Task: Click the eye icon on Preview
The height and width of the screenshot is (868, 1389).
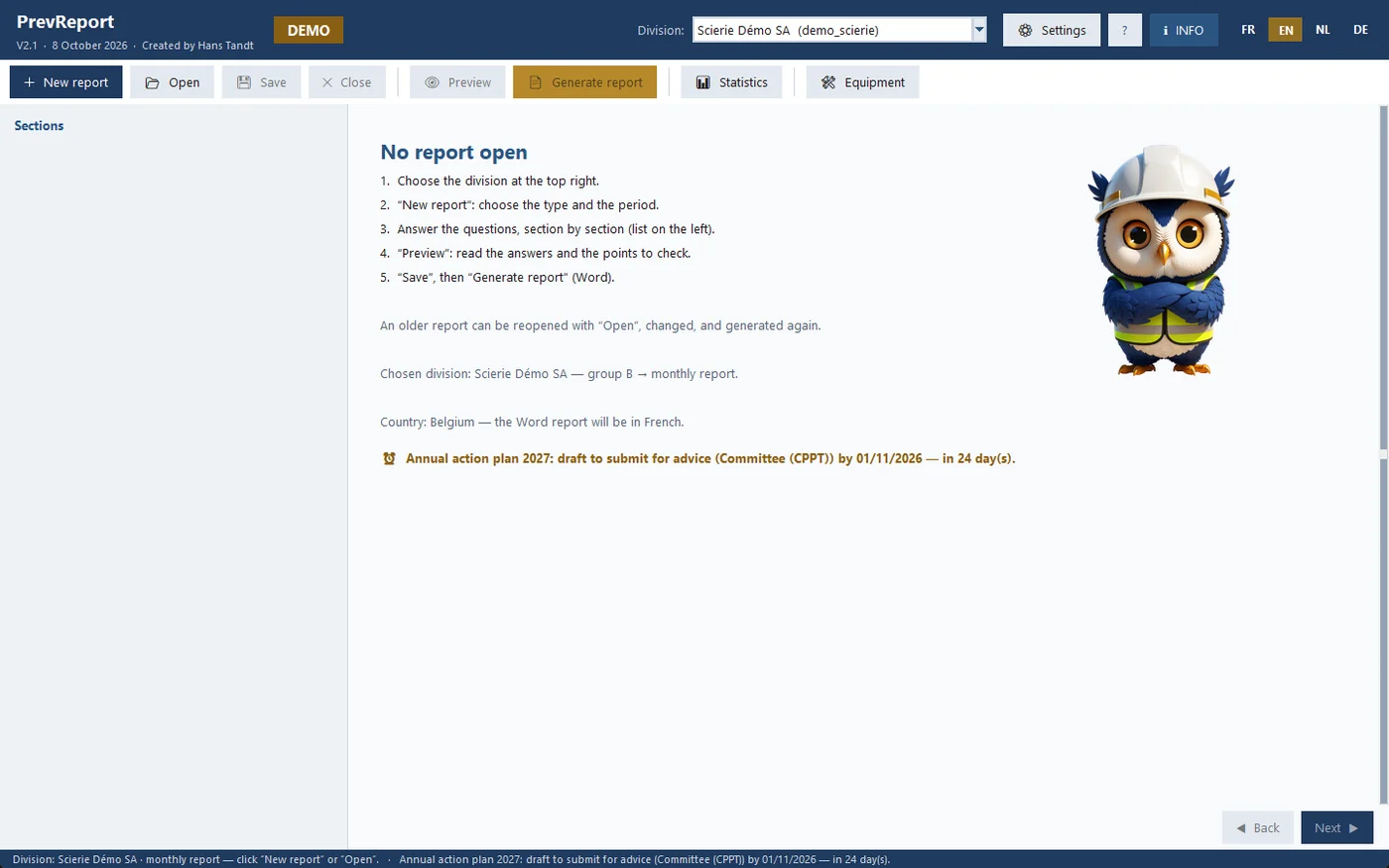Action: click(x=432, y=82)
